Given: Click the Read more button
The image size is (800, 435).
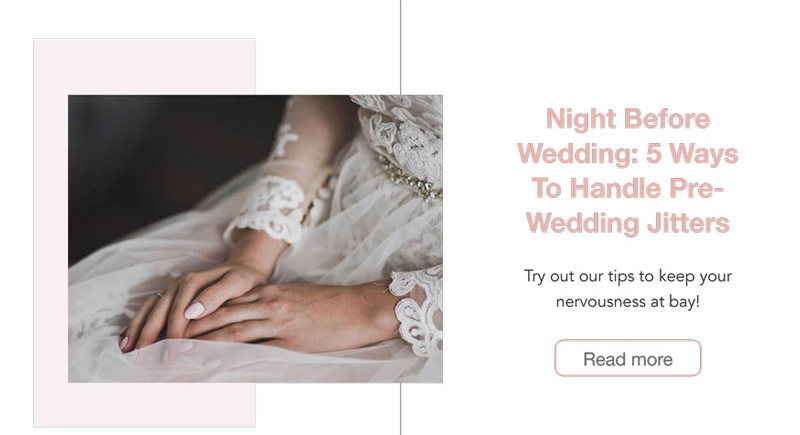Looking at the screenshot, I should [628, 359].
